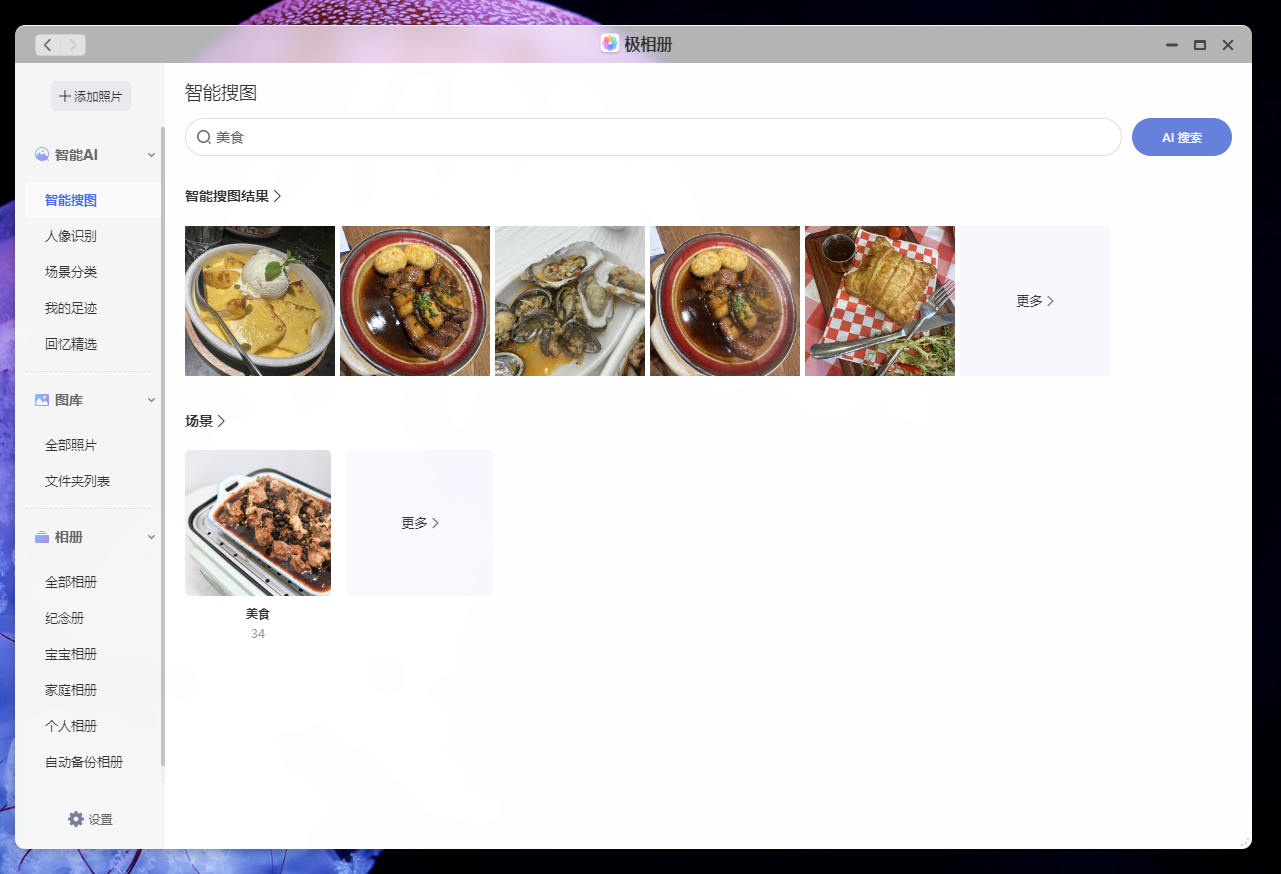Browse 全部照片 in the gallery

(x=70, y=444)
